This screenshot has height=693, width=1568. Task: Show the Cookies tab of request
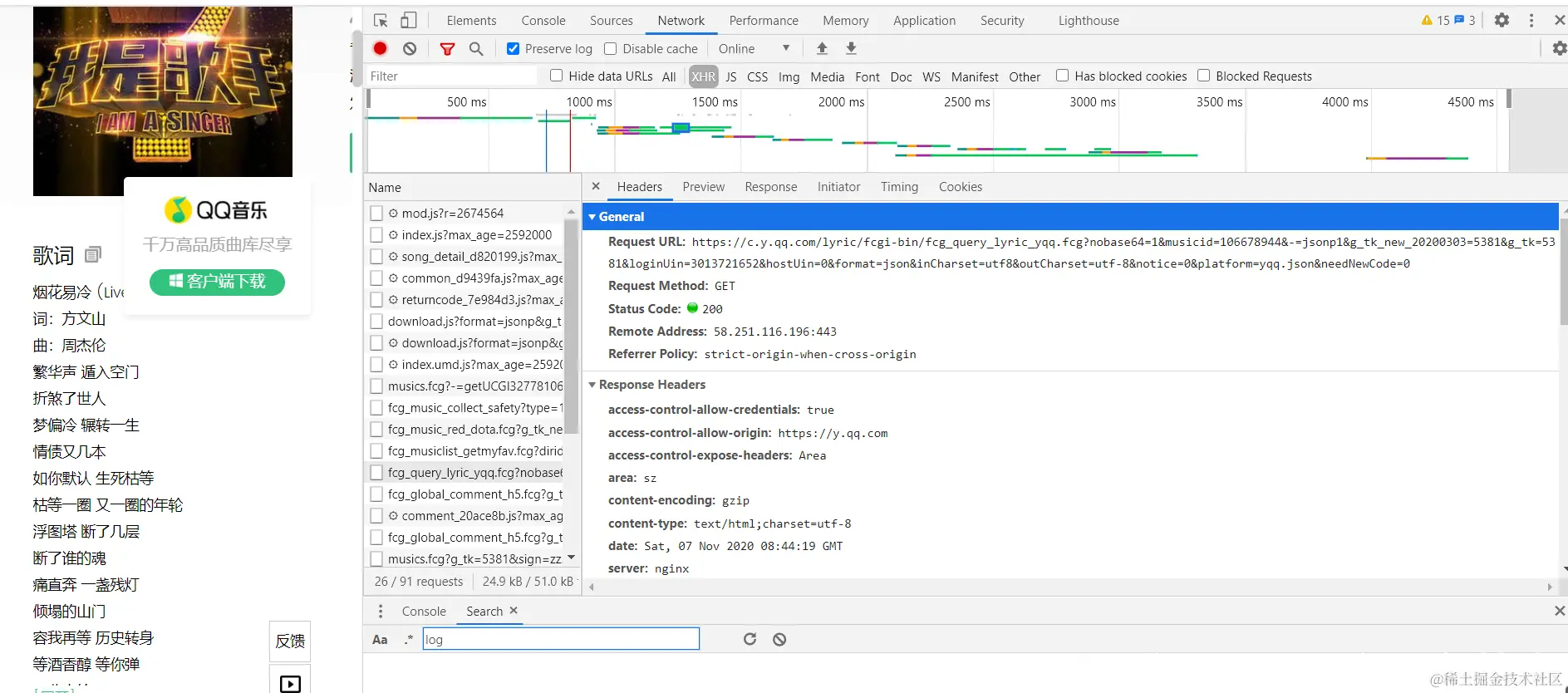961,187
